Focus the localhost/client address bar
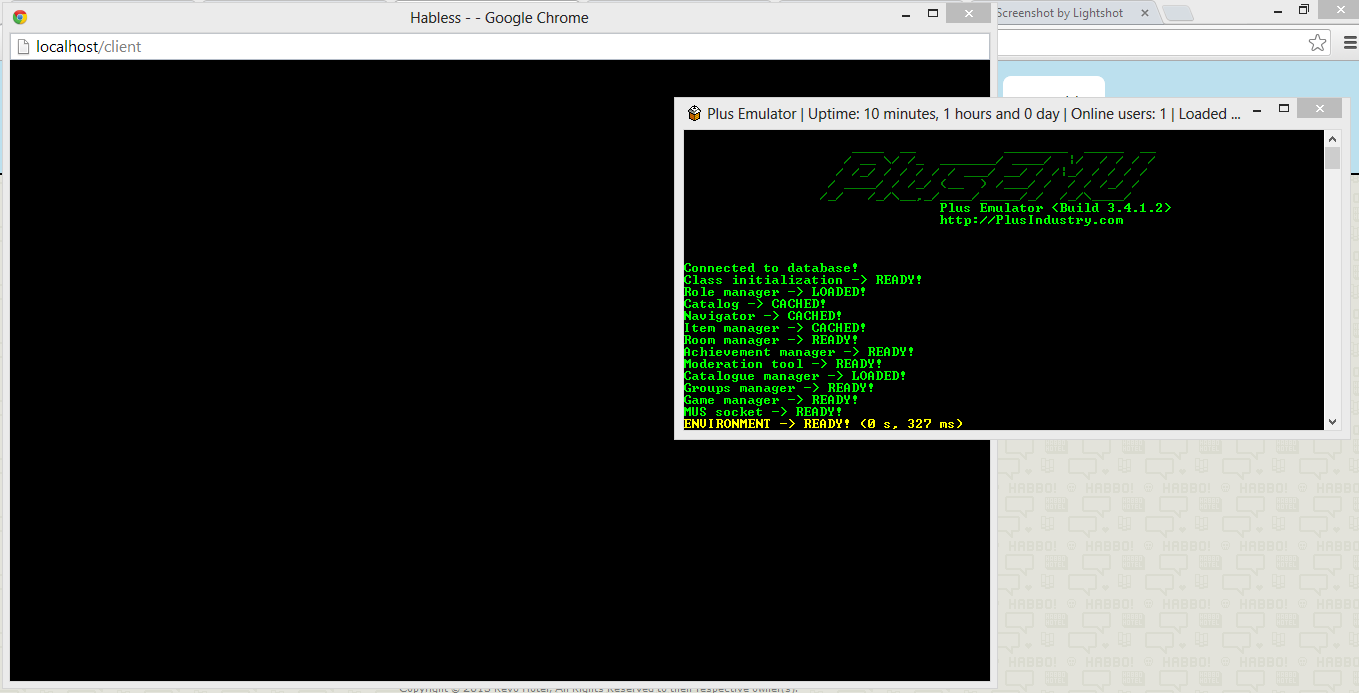1359x693 pixels. 500,46
